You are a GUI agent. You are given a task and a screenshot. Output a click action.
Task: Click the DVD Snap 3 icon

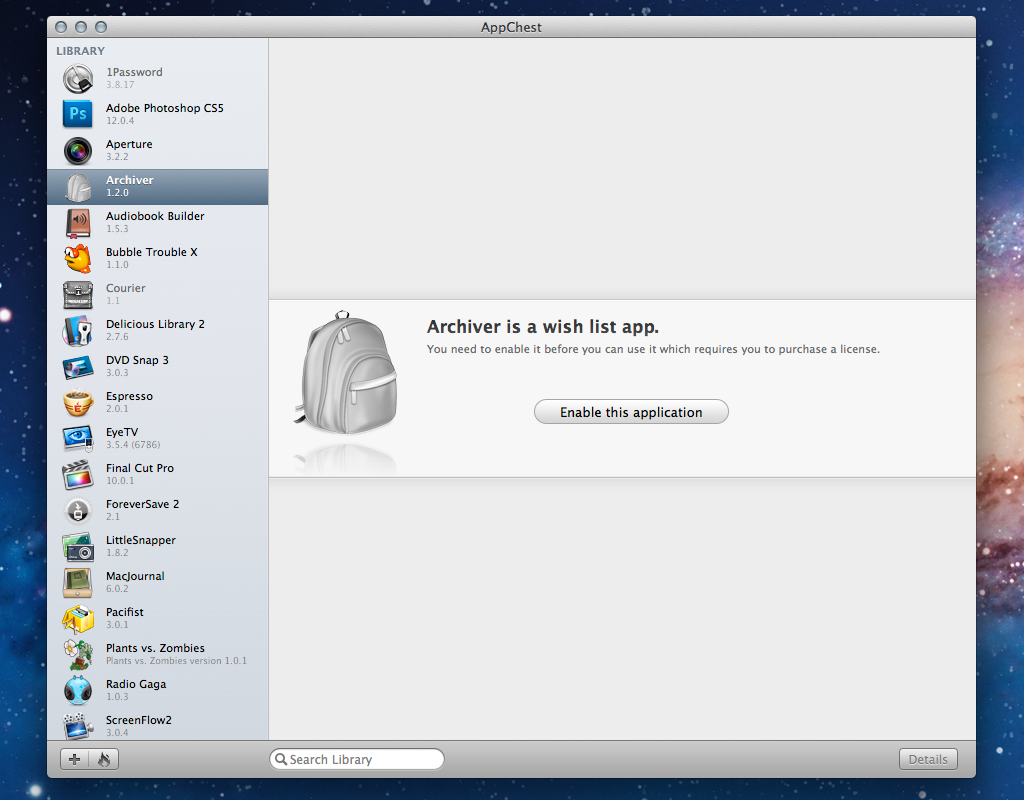coord(78,366)
